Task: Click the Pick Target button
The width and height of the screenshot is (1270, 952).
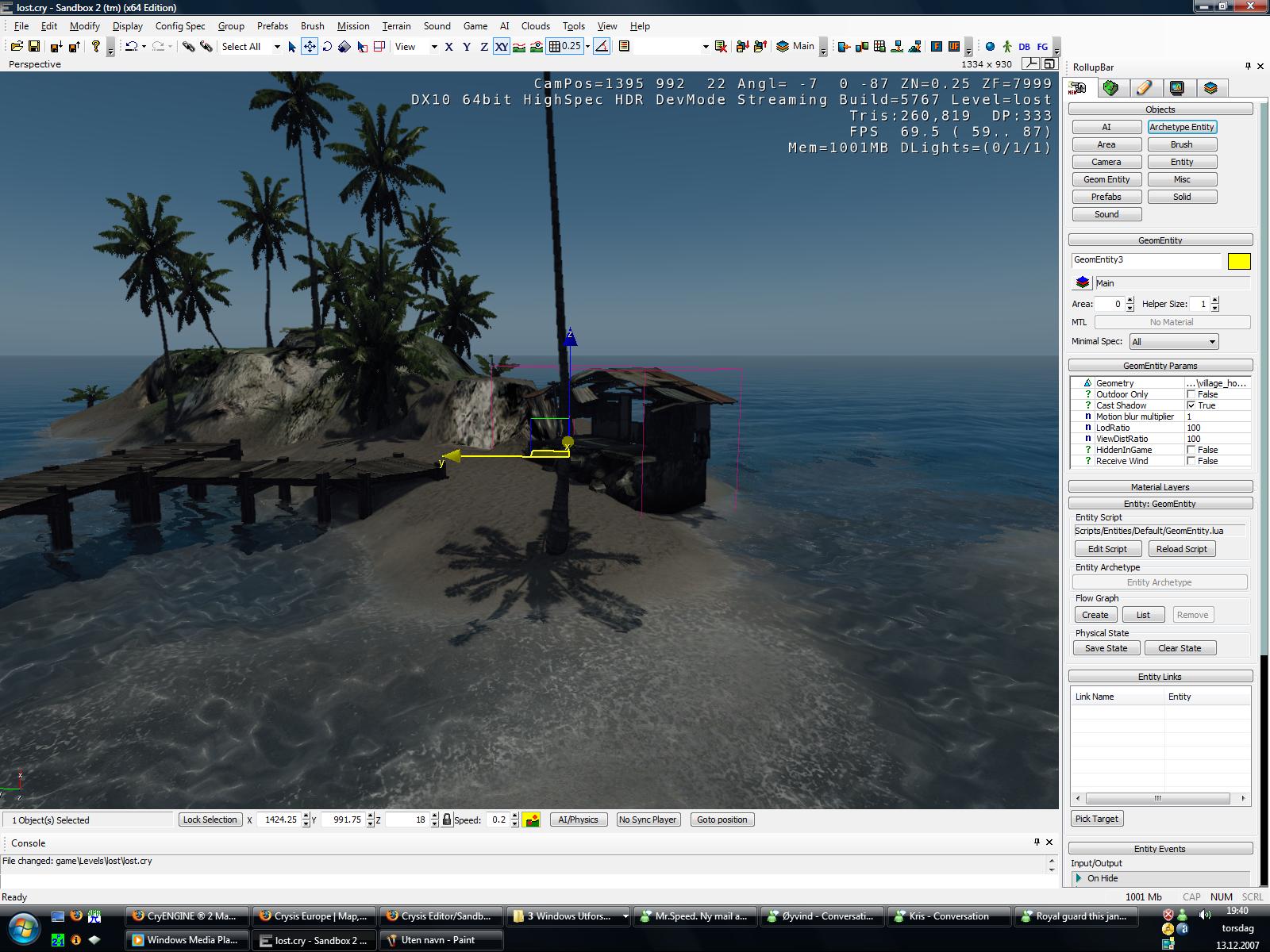Action: coord(1097,819)
